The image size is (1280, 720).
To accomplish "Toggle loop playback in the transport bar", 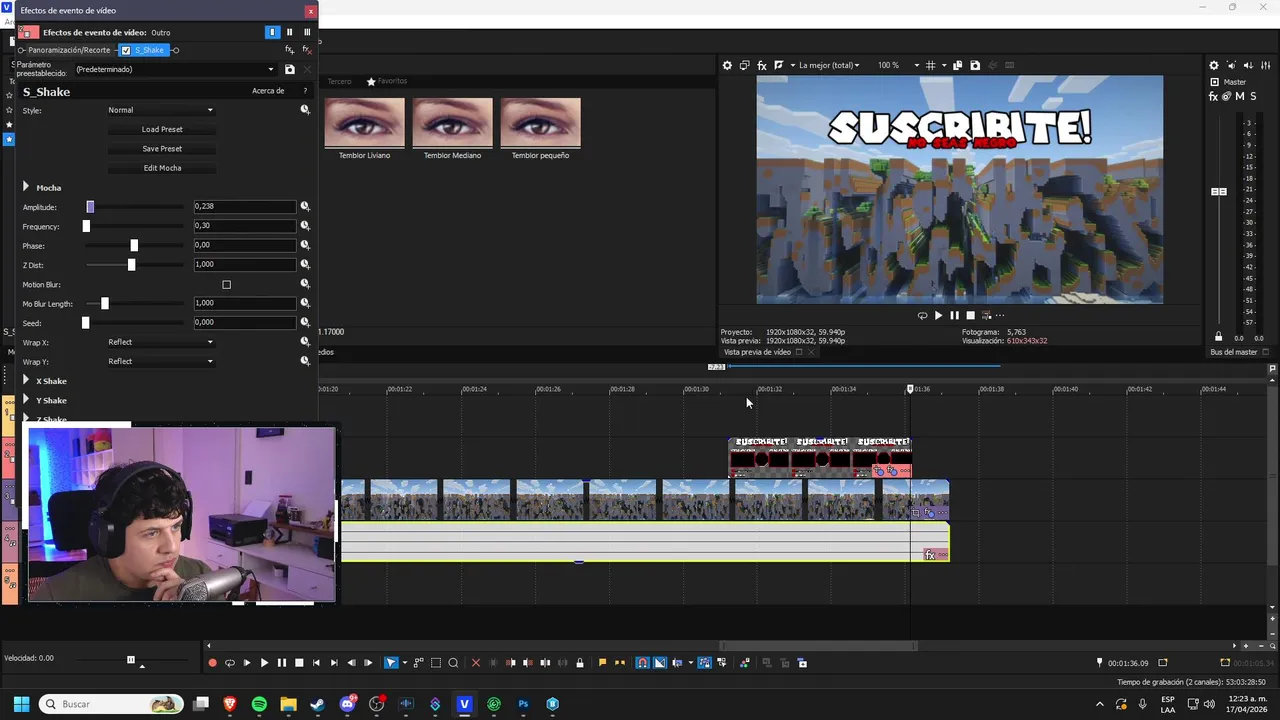I will [230, 663].
